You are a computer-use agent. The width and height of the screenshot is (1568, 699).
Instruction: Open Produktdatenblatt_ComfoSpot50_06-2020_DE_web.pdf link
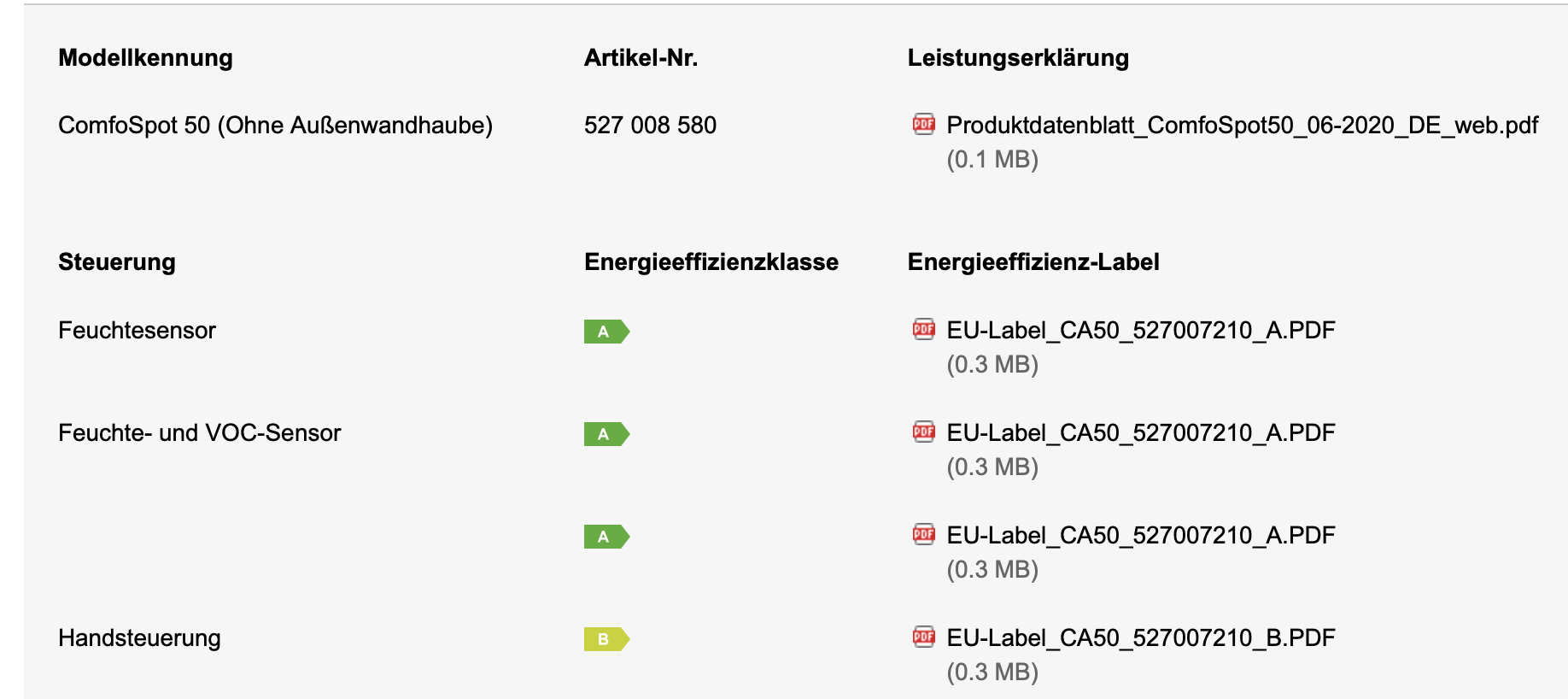click(1242, 126)
